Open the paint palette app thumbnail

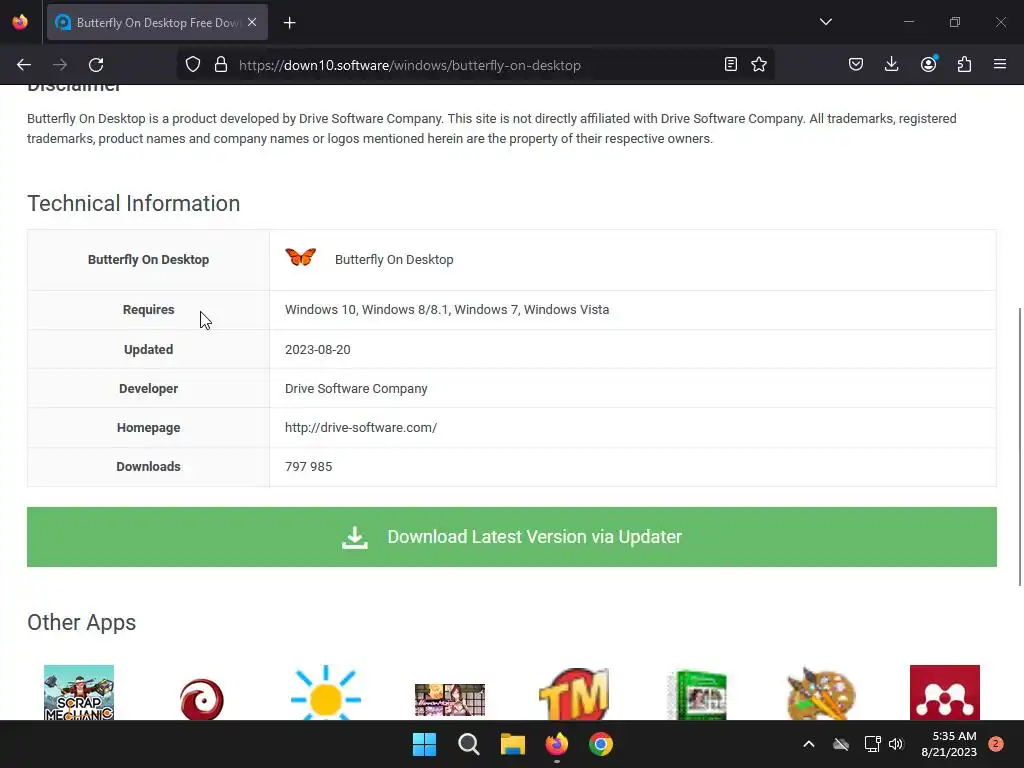click(821, 694)
